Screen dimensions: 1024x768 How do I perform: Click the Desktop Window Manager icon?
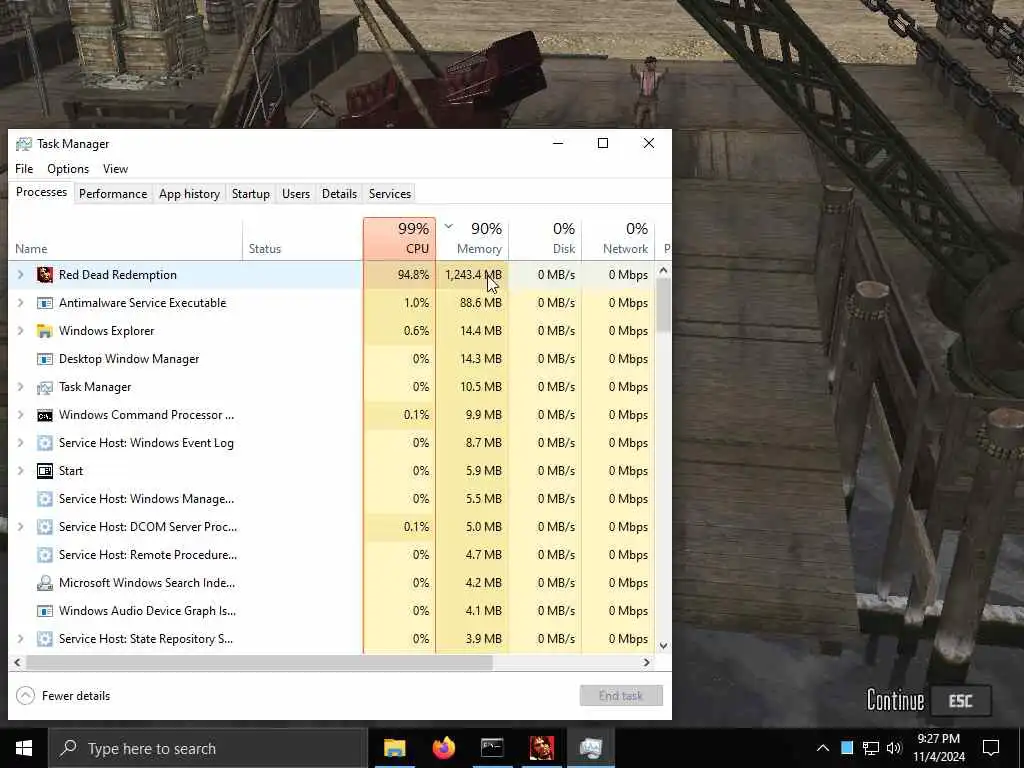coord(44,359)
